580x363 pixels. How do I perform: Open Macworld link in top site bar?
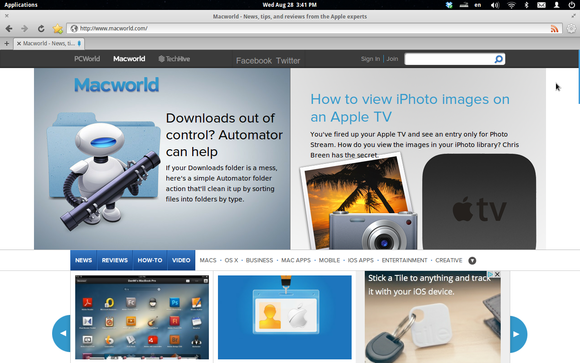coord(129,59)
